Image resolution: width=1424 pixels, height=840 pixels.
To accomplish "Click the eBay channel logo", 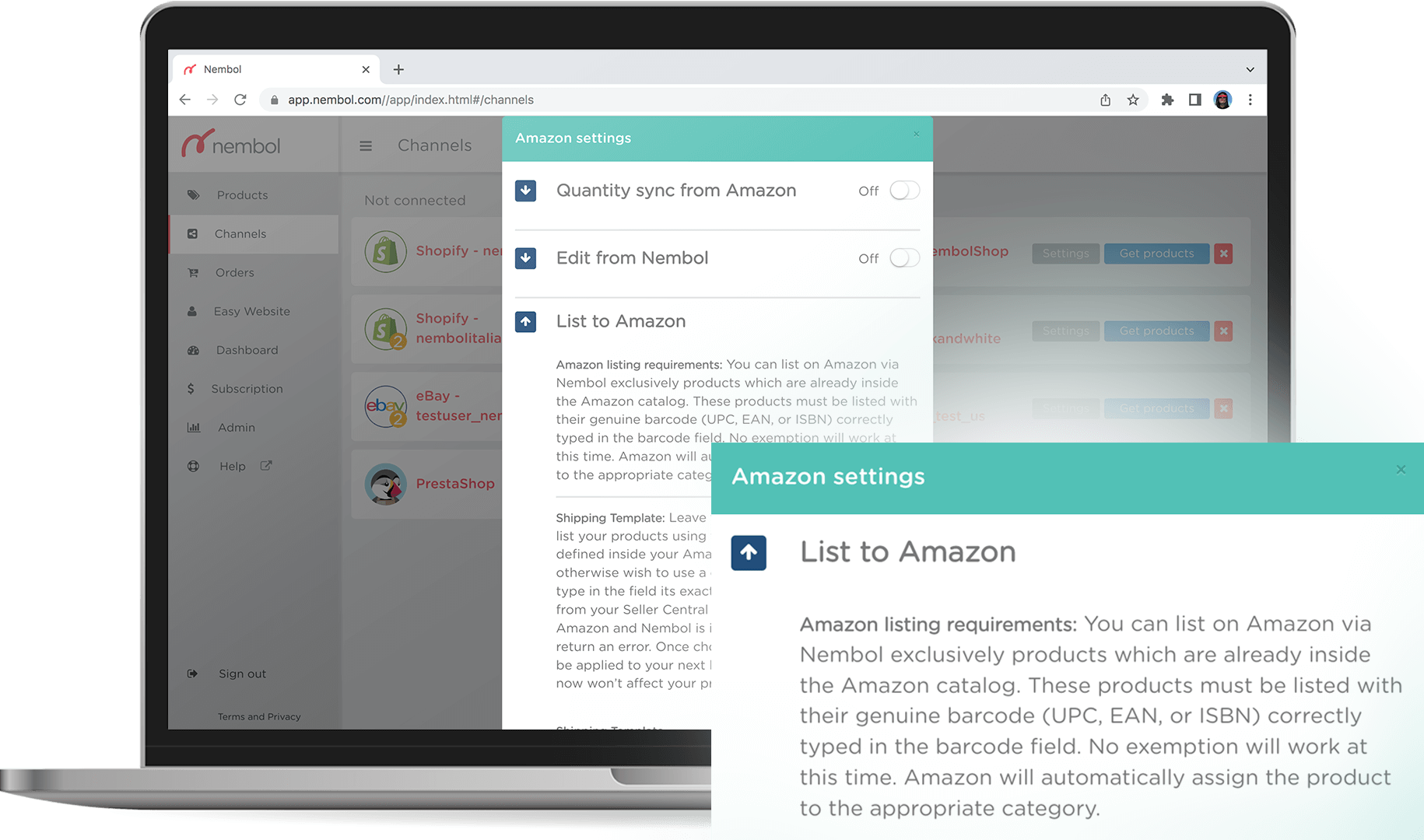I will coord(386,406).
